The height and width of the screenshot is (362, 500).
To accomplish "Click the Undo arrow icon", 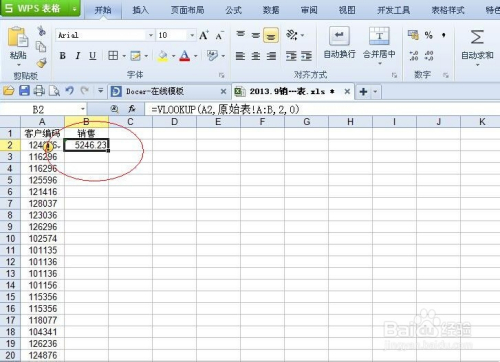I will pyautogui.click(x=69, y=90).
